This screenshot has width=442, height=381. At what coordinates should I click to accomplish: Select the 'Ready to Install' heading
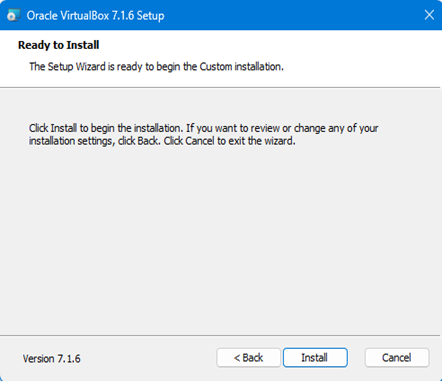click(59, 45)
